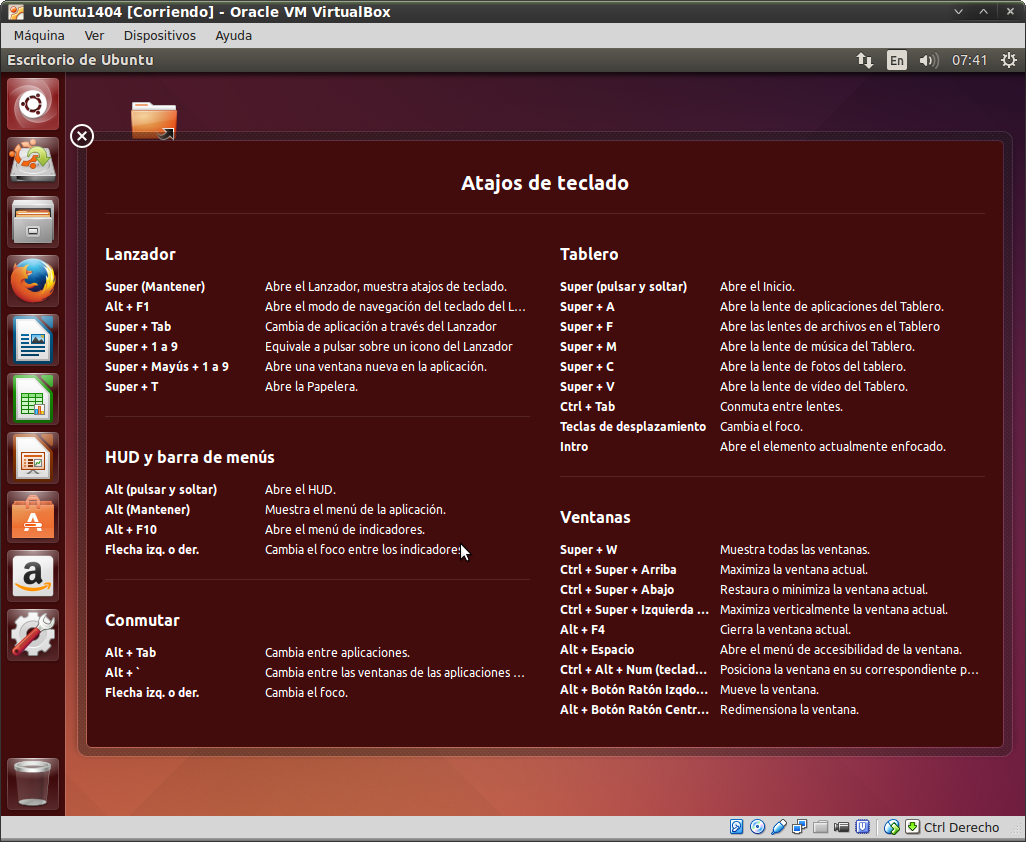
Task: Click the video capture camera status icon
Action: coord(841,827)
